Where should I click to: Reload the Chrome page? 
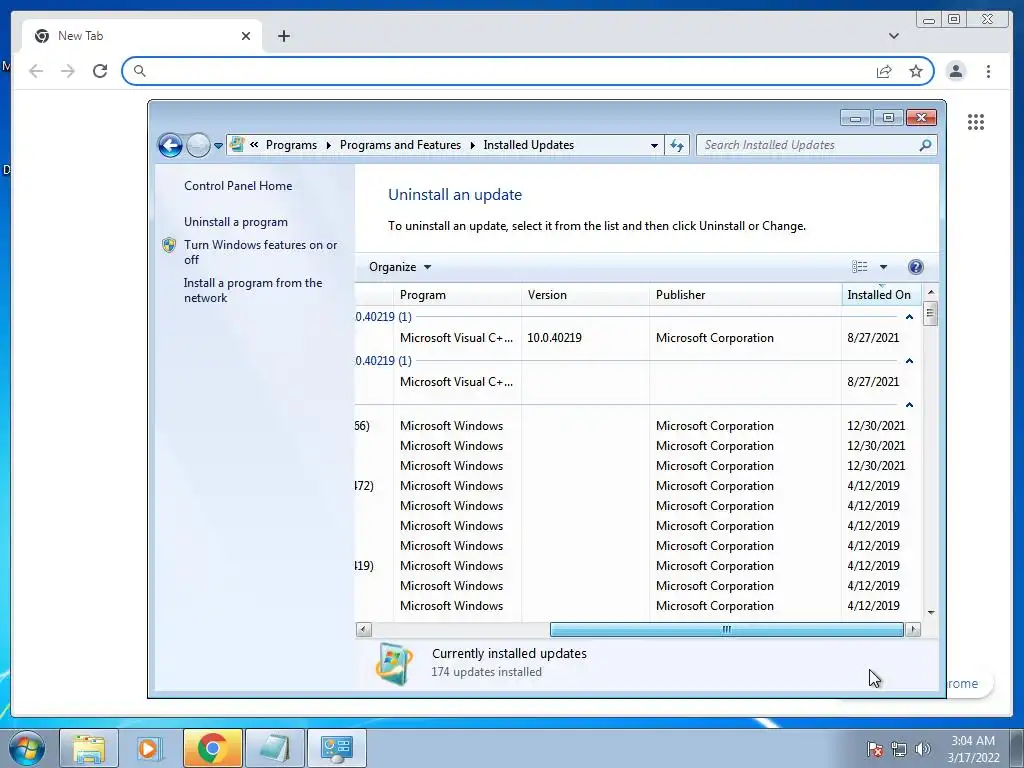click(x=100, y=71)
